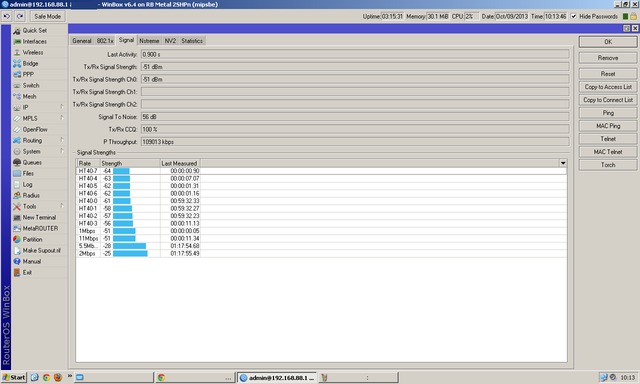Click the MAC Telnet button
This screenshot has width=640, height=384.
pyautogui.click(x=608, y=152)
